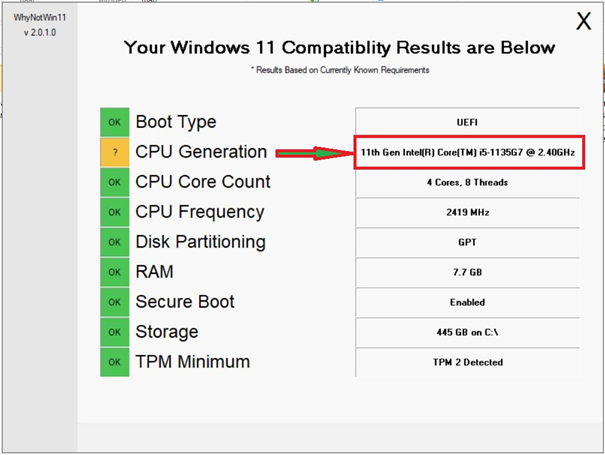The image size is (605, 455).
Task: Click the 7.7 GB result value
Action: click(467, 272)
